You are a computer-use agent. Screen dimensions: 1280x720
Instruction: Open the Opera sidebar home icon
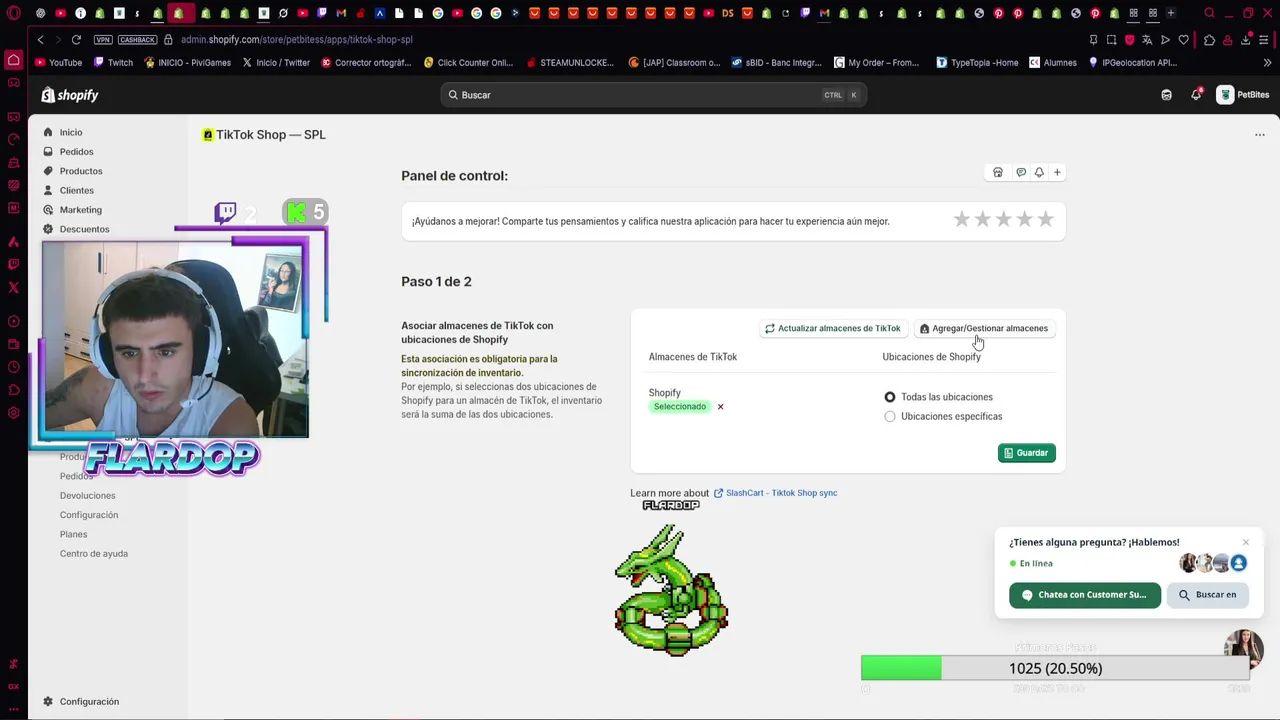(13, 60)
